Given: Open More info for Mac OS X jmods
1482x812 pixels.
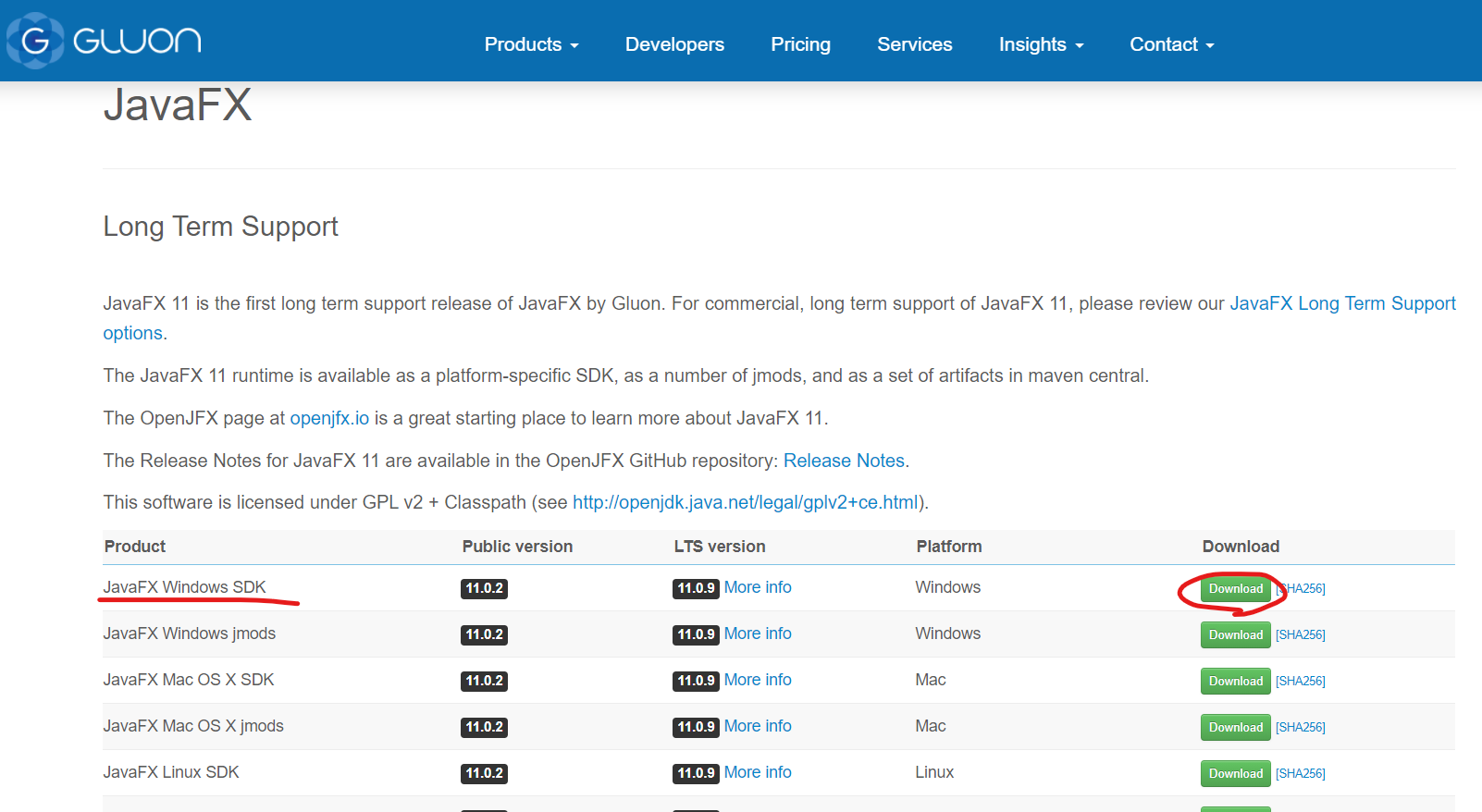Looking at the screenshot, I should (758, 726).
